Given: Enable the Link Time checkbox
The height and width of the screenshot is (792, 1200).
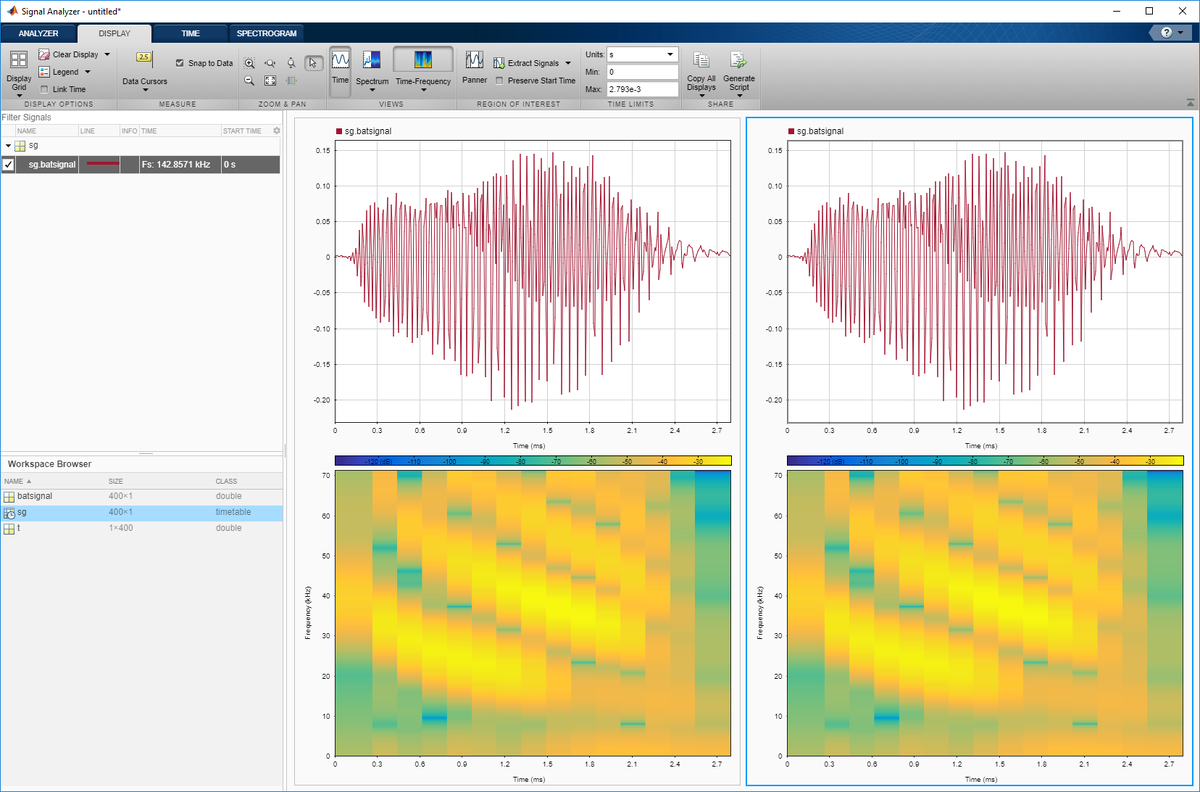Looking at the screenshot, I should (44, 89).
